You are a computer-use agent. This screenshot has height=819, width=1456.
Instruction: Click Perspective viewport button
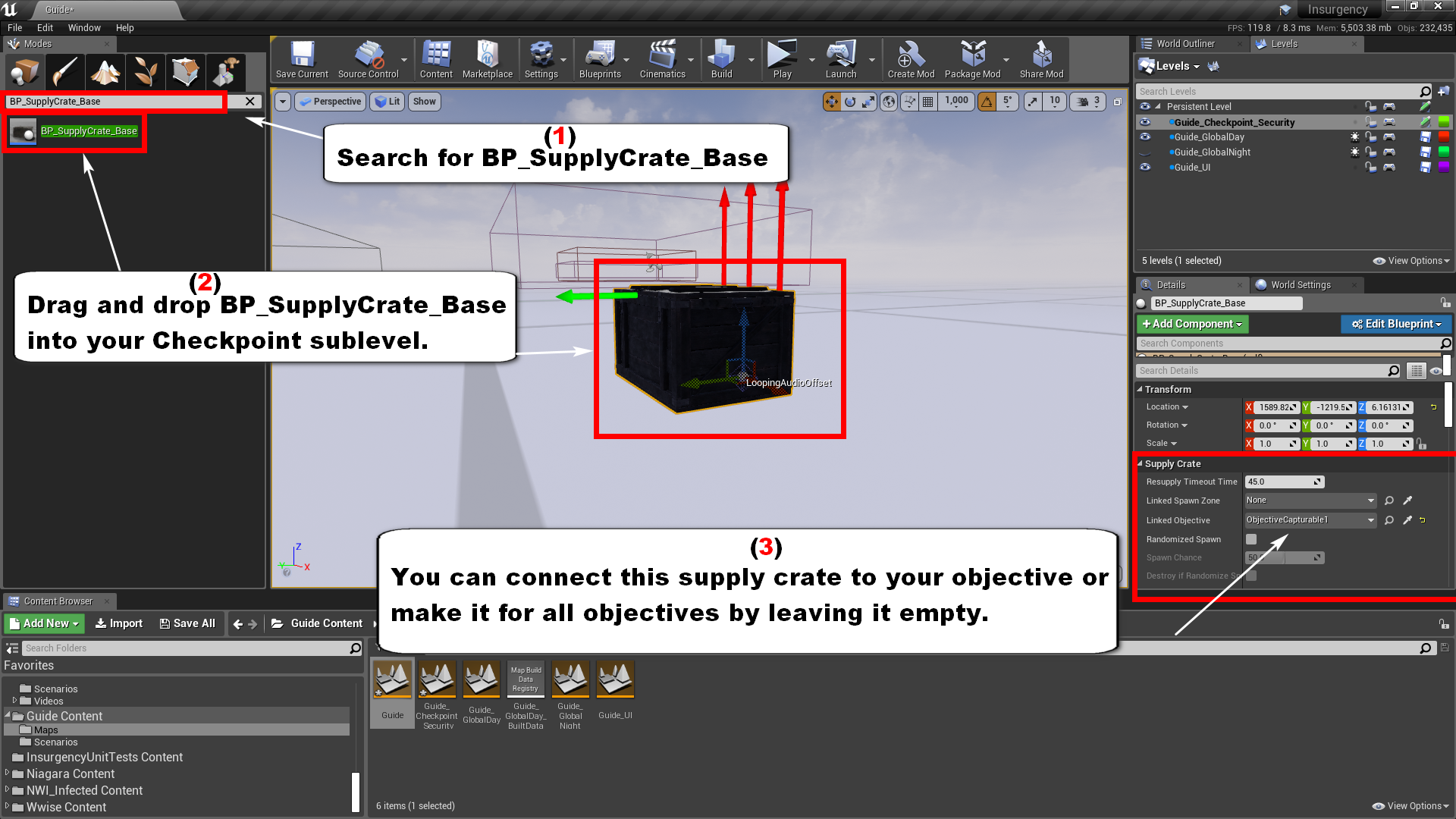coord(329,102)
